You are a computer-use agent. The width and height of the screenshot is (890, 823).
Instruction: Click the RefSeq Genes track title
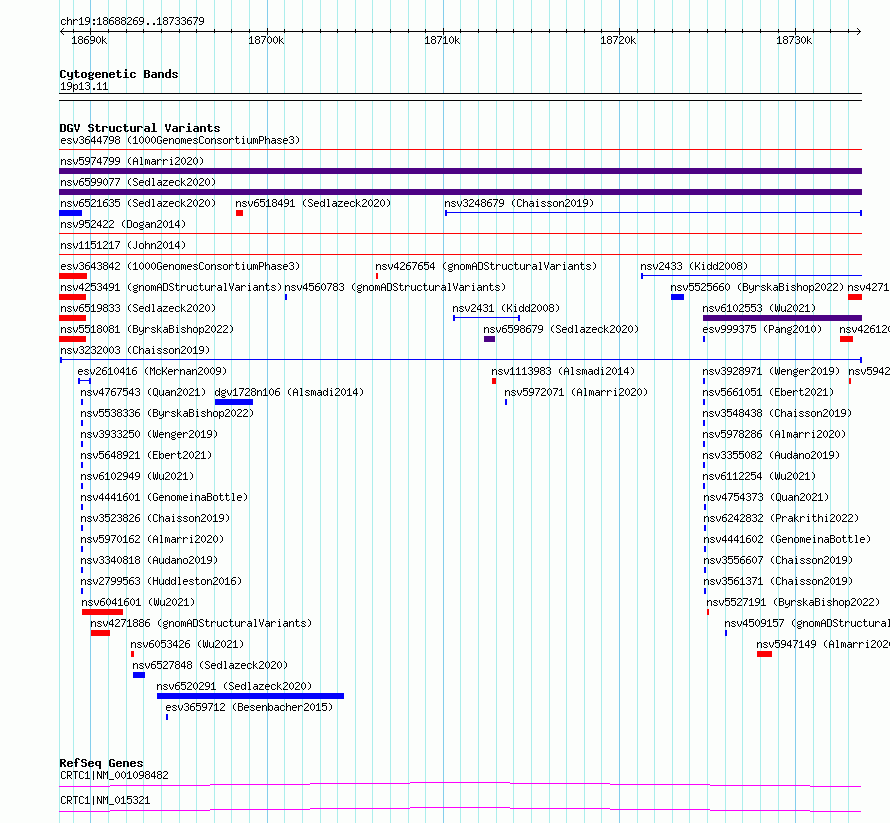[x=101, y=763]
